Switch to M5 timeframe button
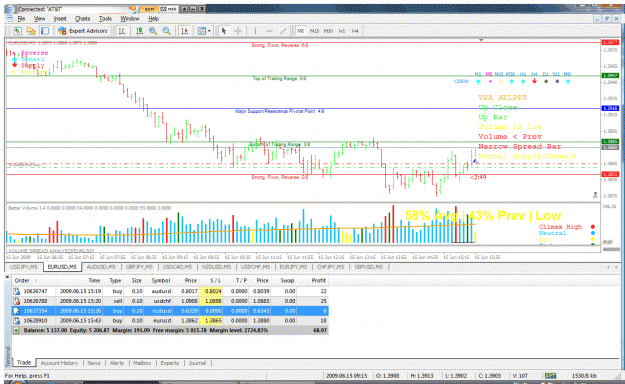625x384 pixels. coord(301,31)
